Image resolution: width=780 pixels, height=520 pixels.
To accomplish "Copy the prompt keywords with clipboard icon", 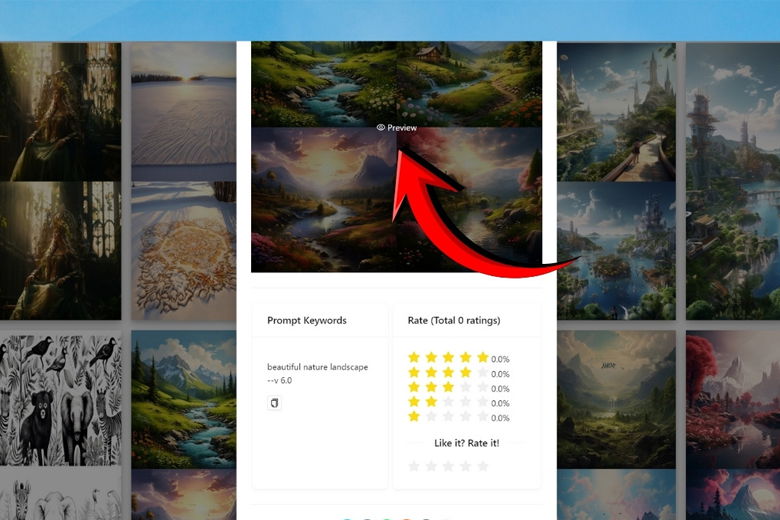I will coord(274,403).
